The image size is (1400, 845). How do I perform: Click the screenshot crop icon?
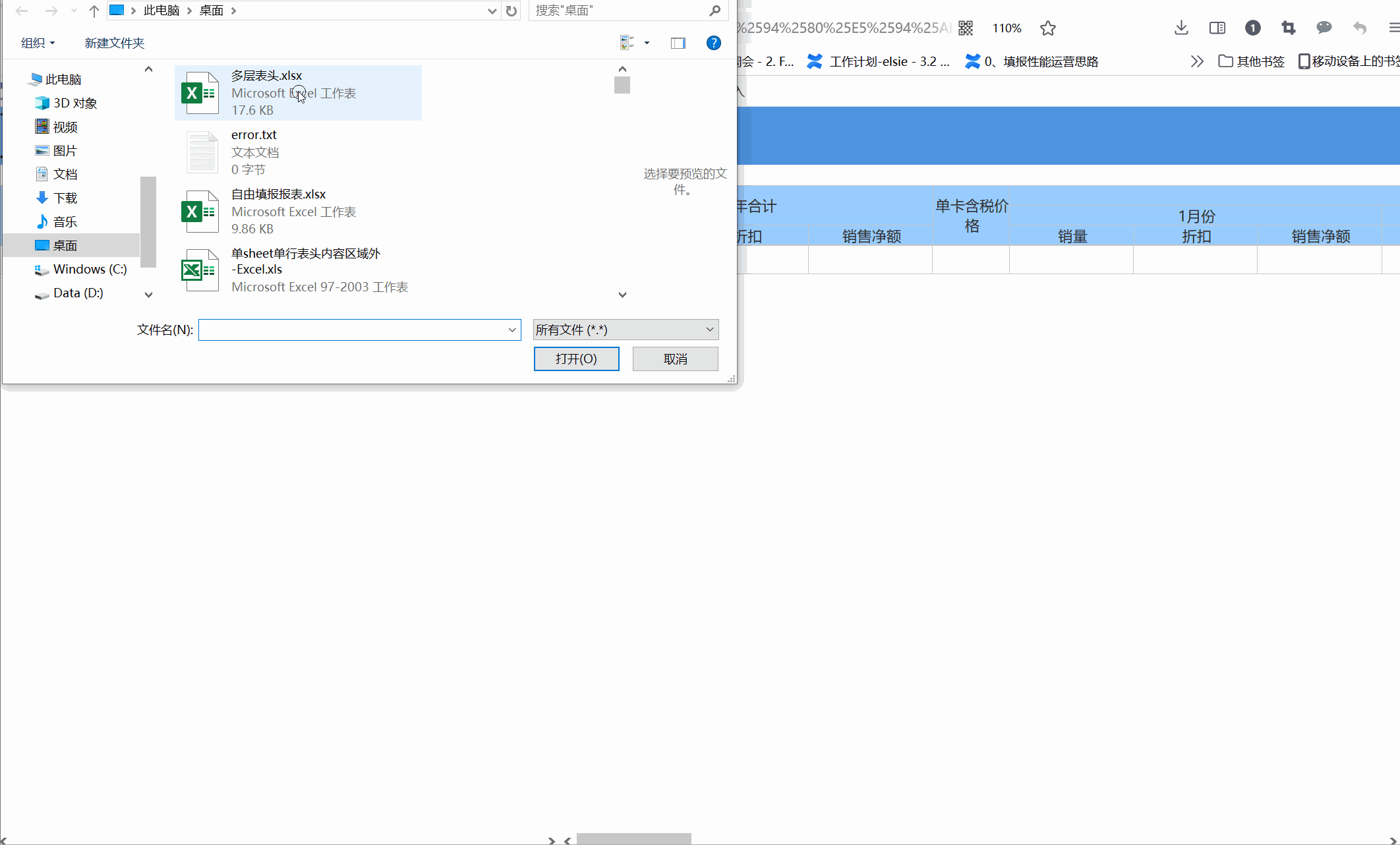pyautogui.click(x=1288, y=28)
